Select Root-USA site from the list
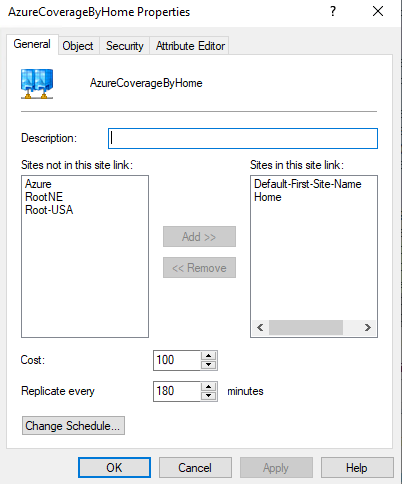 point(49,210)
